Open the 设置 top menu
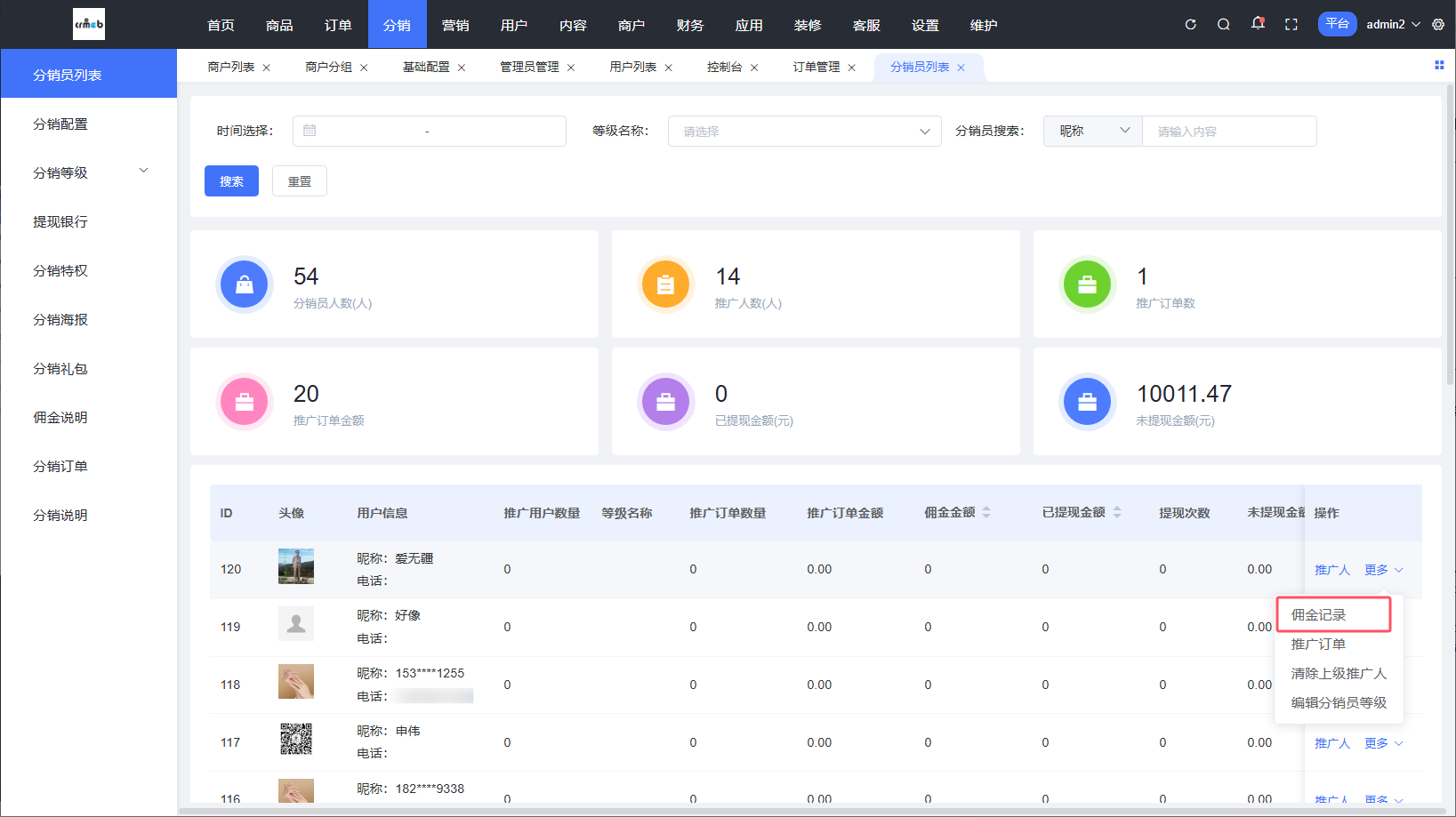Viewport: 1456px width, 817px height. tap(926, 25)
